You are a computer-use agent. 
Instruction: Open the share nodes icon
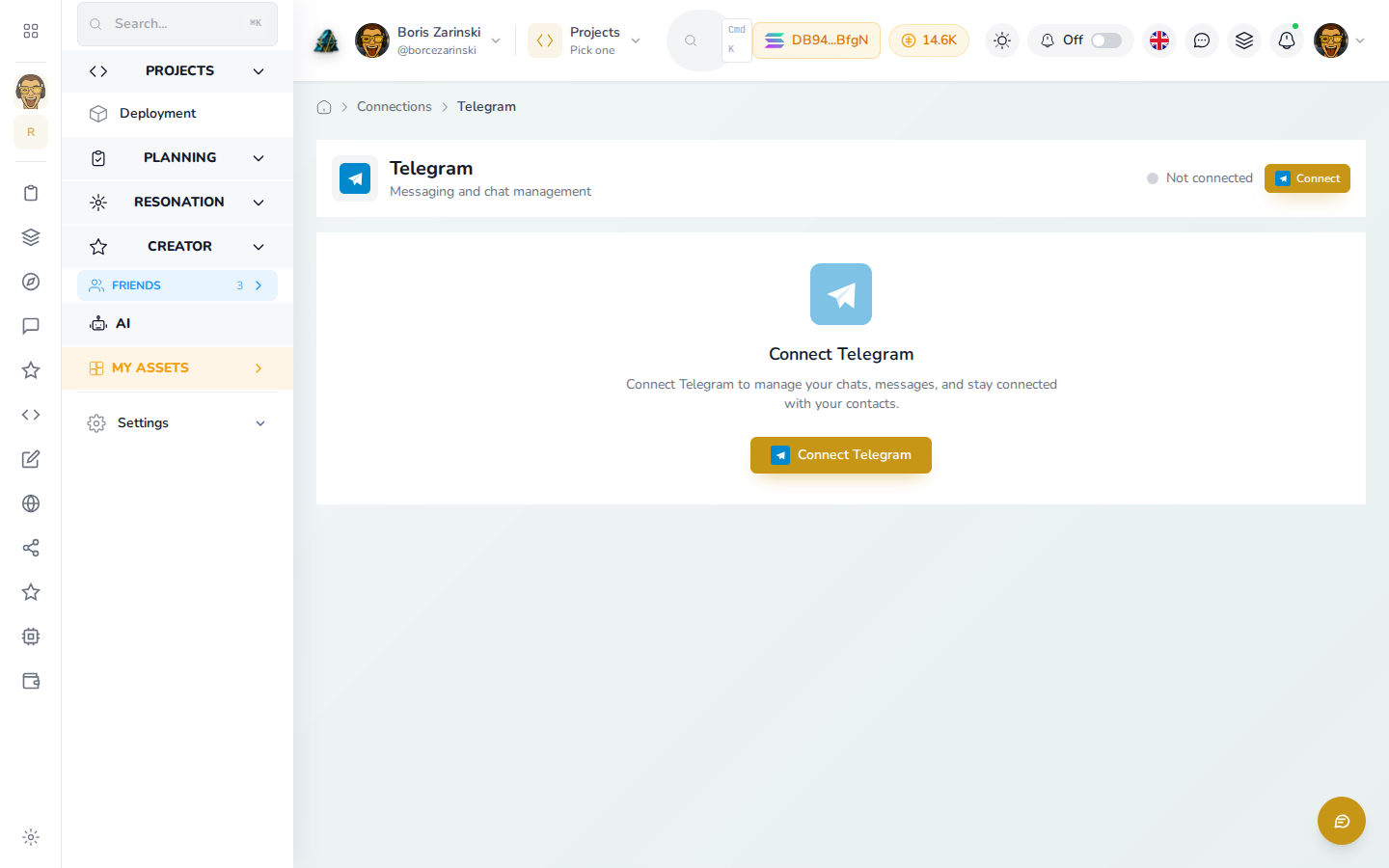31,548
